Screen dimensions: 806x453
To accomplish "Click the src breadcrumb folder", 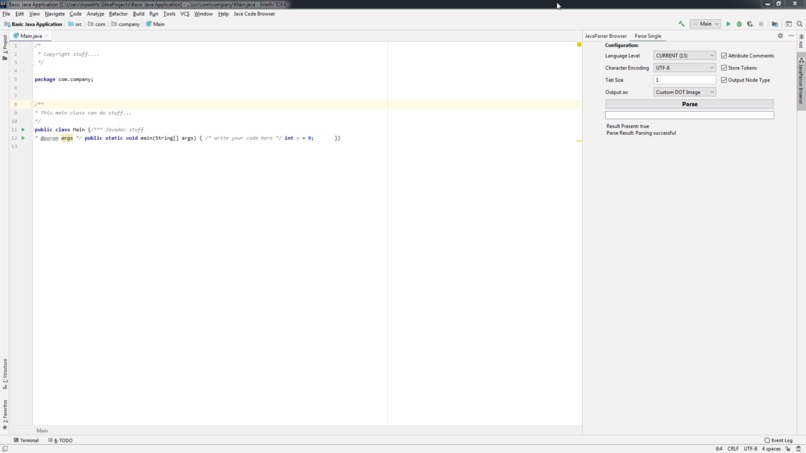I will 75,24.
